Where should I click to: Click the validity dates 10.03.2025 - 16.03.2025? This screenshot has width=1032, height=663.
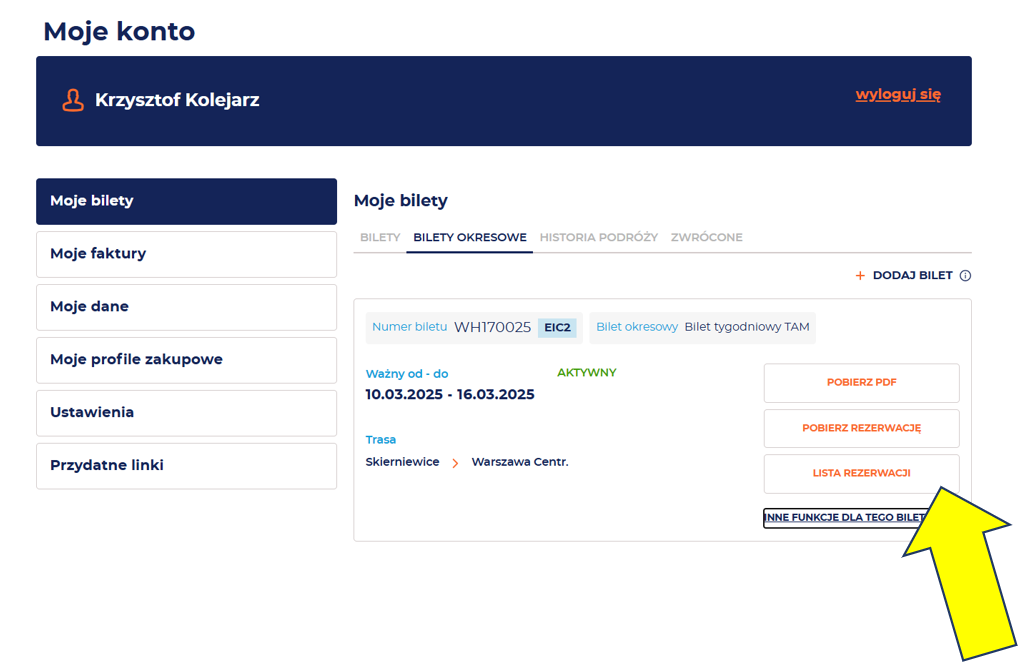click(x=450, y=394)
